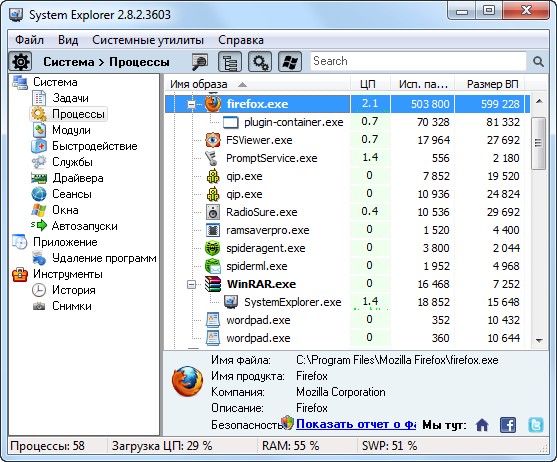Image resolution: width=557 pixels, height=462 pixels.
Task: Collapse the WinRAR.exe process tree
Action: pyautogui.click(x=191, y=284)
